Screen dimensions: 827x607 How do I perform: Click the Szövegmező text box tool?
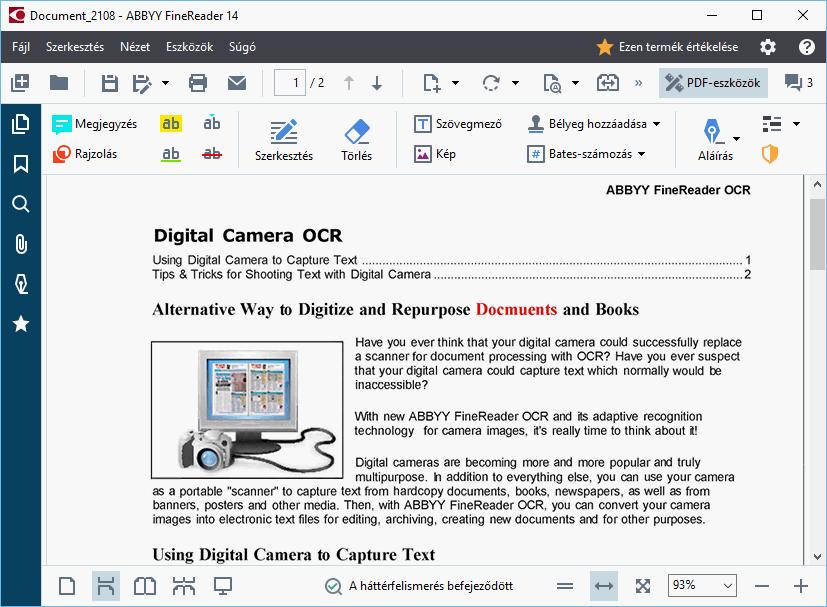click(x=458, y=124)
